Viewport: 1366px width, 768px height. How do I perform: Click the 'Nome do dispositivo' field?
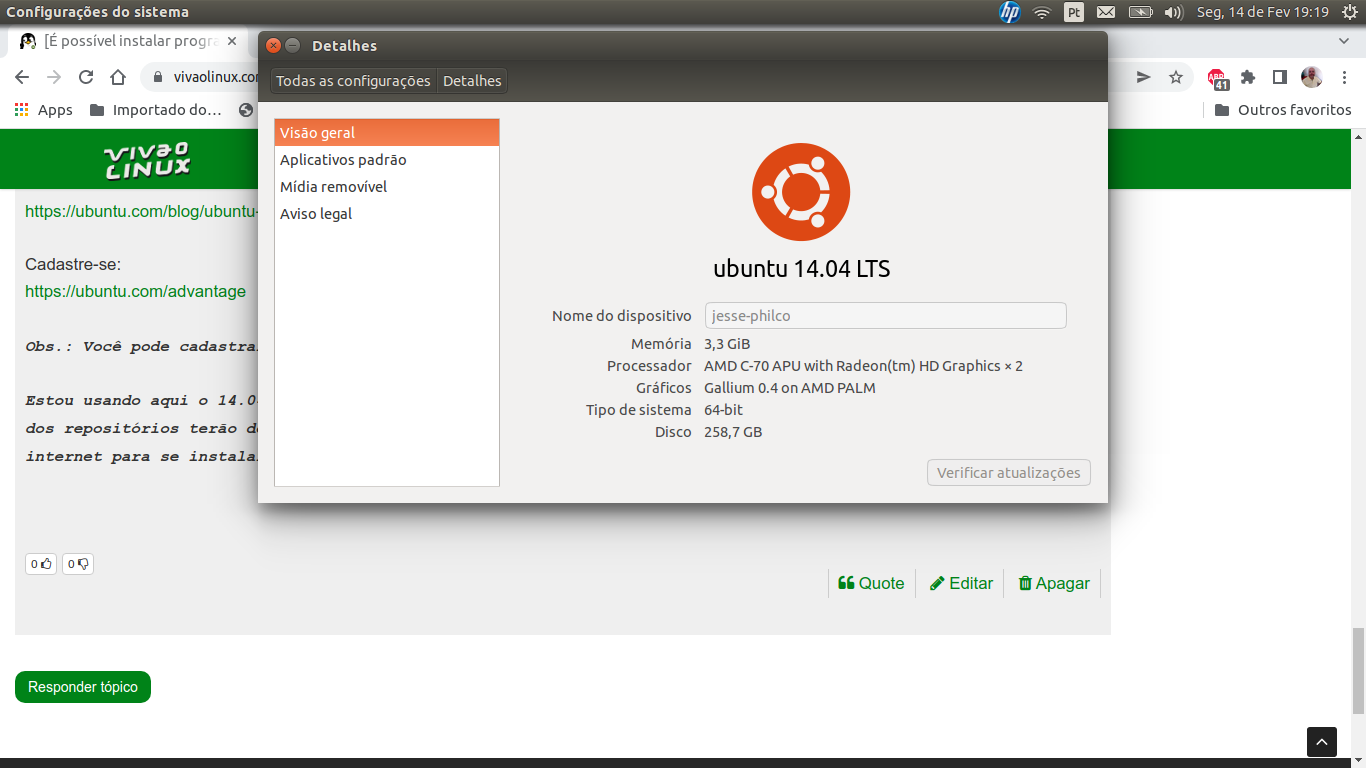click(x=886, y=316)
